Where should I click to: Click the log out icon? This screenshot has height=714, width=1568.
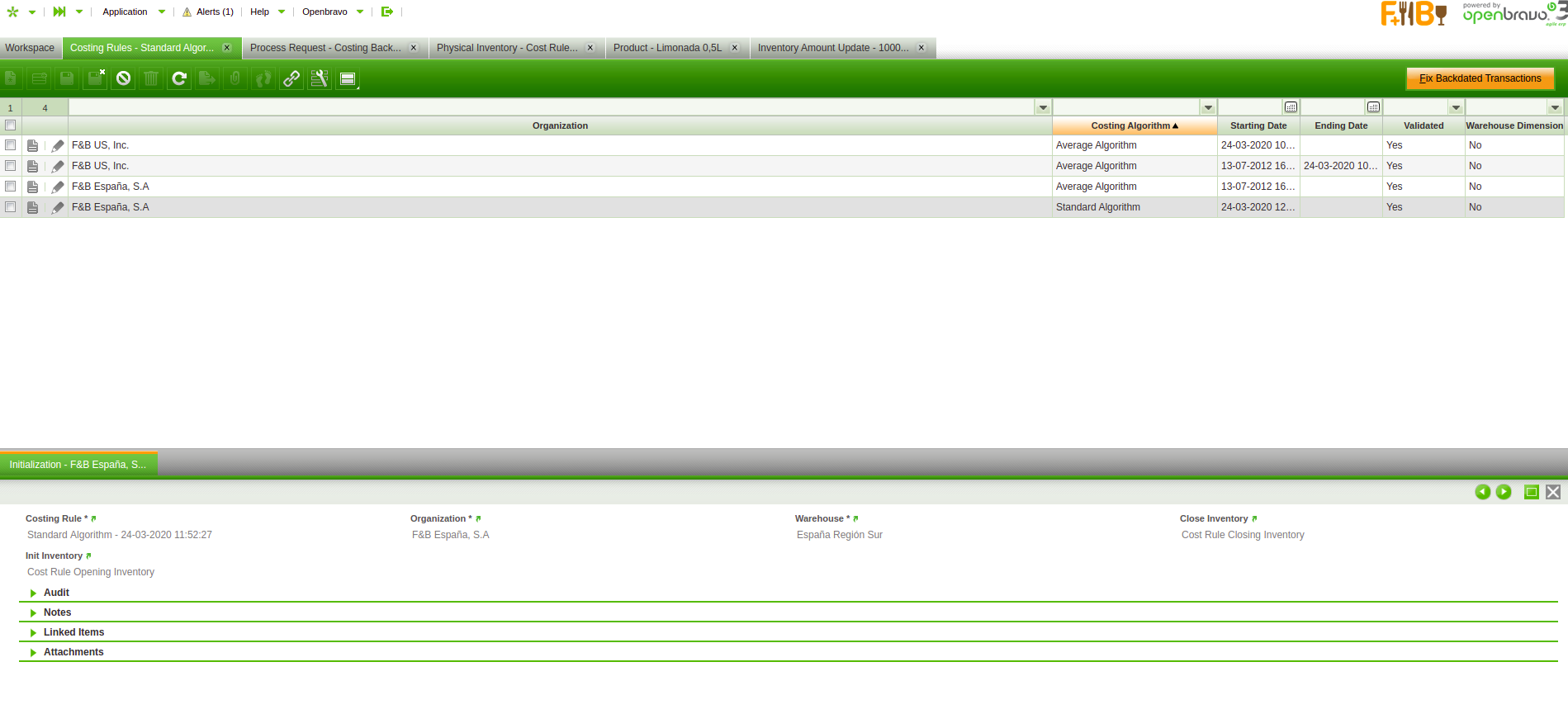pyautogui.click(x=386, y=12)
